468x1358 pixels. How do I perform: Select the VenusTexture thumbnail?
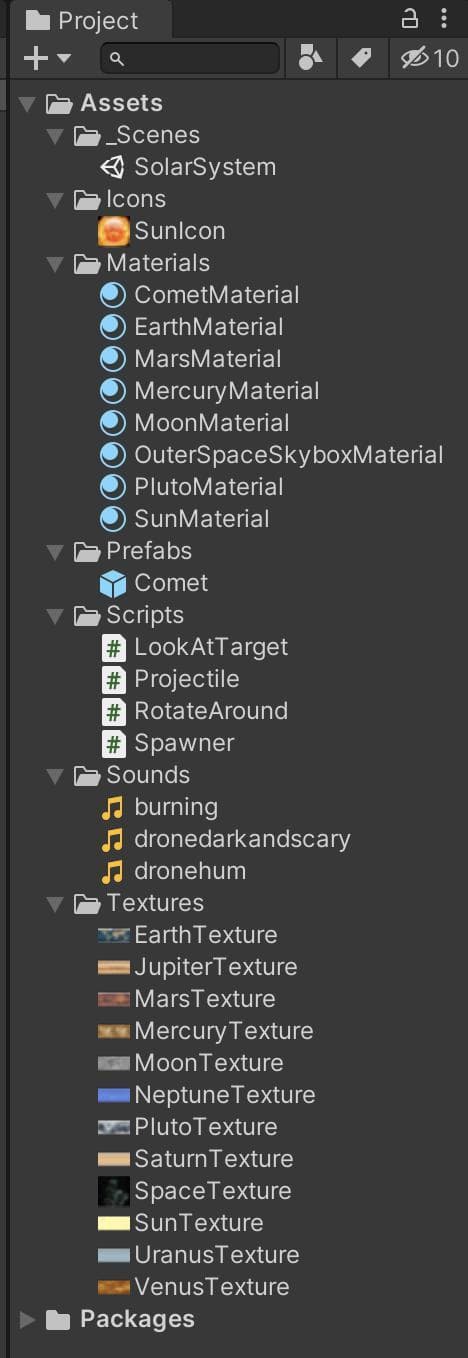[114, 1287]
